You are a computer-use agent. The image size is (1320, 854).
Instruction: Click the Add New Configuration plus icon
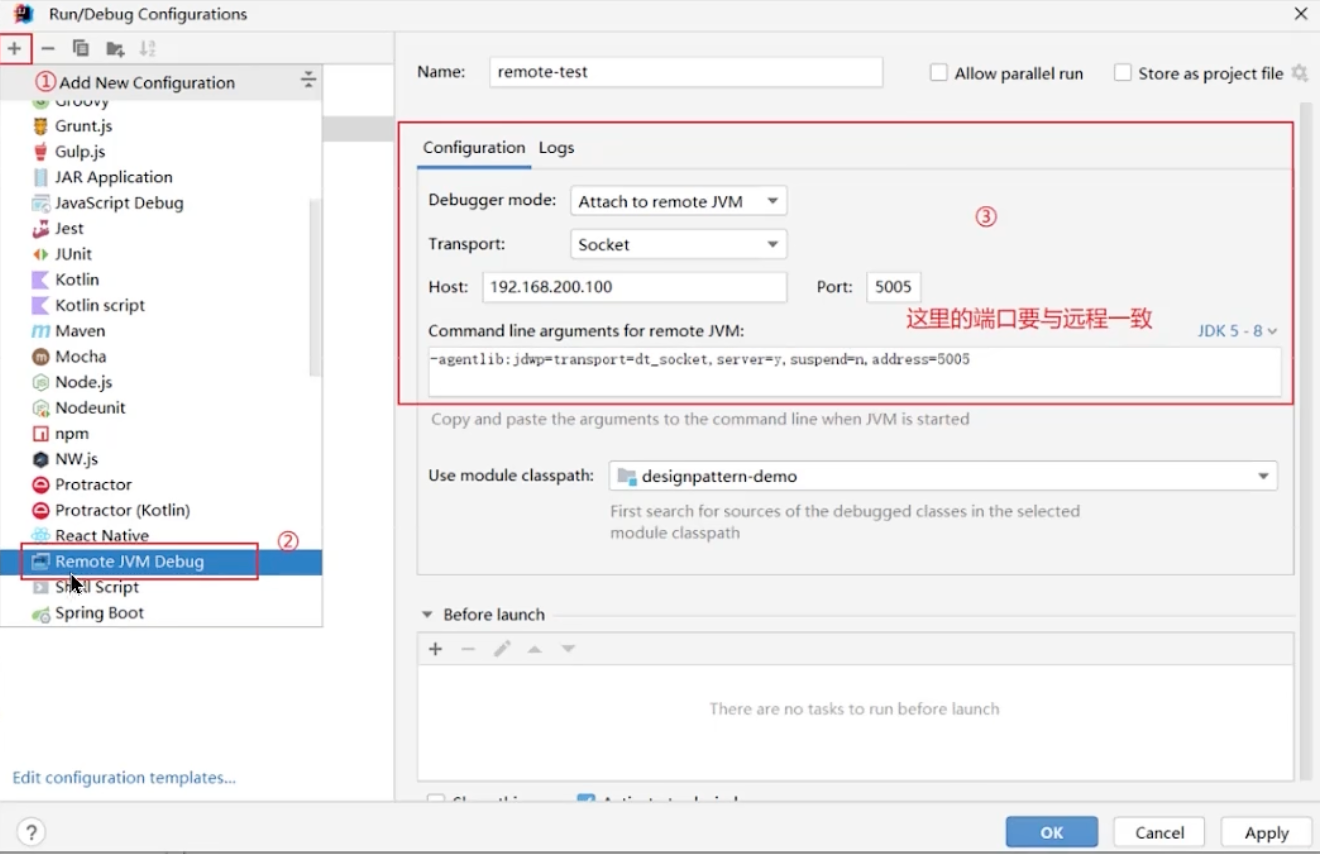pyautogui.click(x=15, y=48)
